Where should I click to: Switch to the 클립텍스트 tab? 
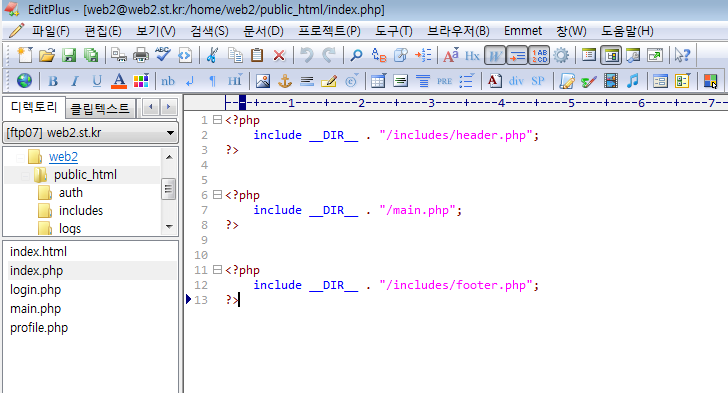100,108
